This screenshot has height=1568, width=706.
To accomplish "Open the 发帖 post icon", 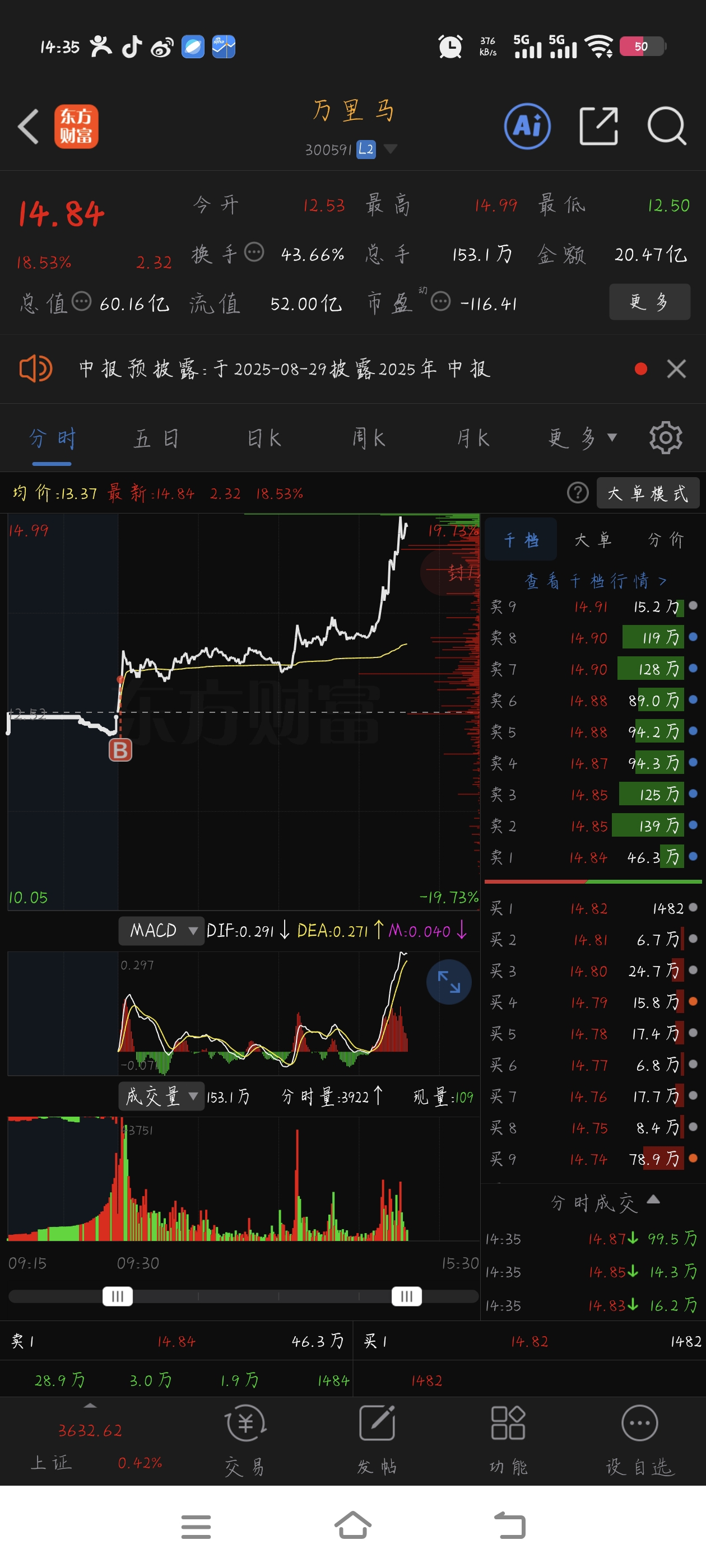I will [x=377, y=1440].
